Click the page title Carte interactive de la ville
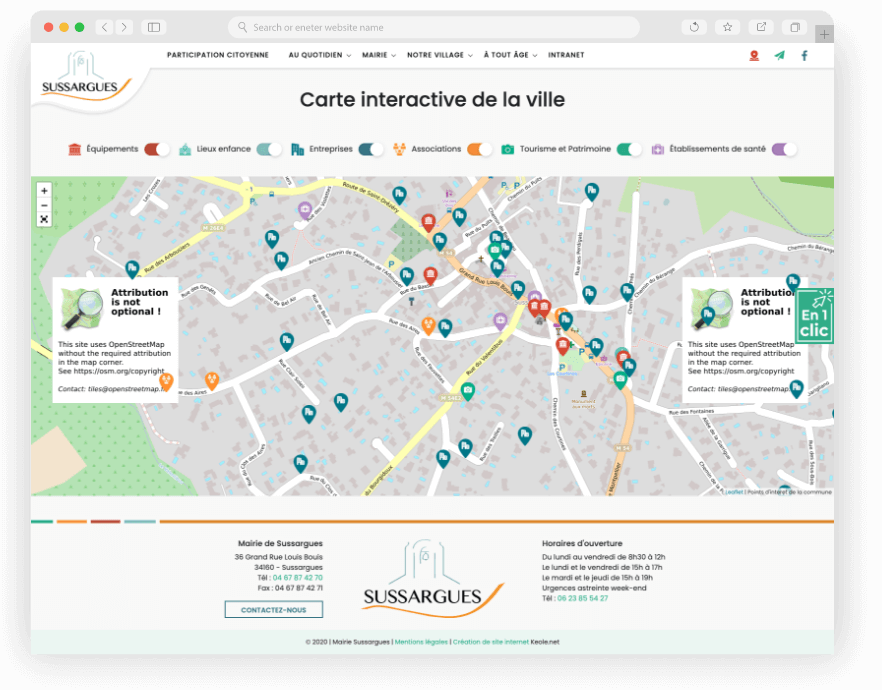Screen dimensions: 882x690 [432, 100]
